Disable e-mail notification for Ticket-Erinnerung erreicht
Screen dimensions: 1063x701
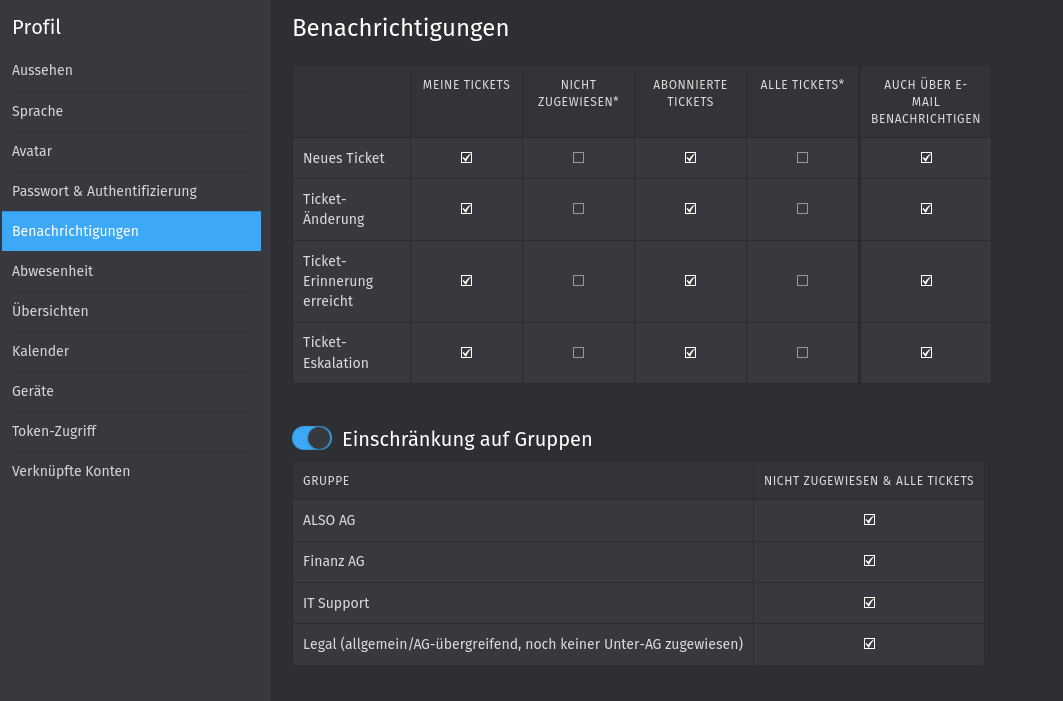click(x=926, y=281)
